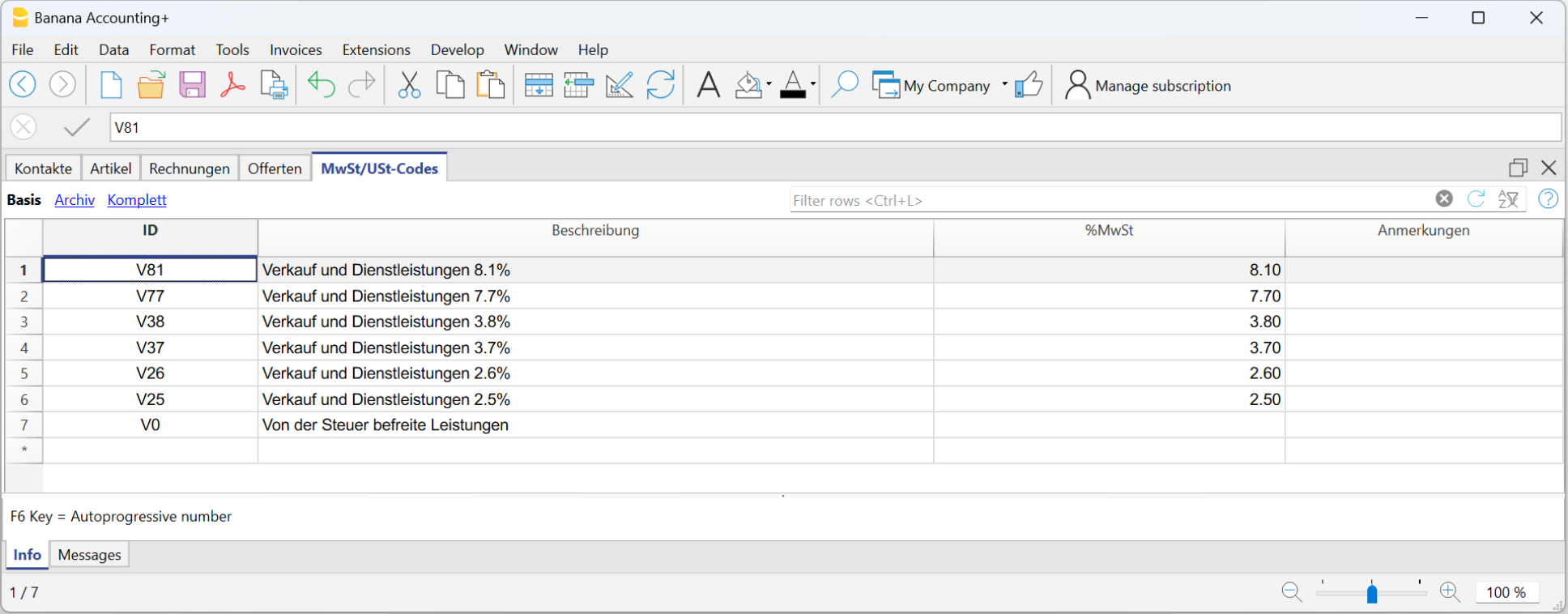
Task: Click the filter sort options icon
Action: tap(1509, 198)
